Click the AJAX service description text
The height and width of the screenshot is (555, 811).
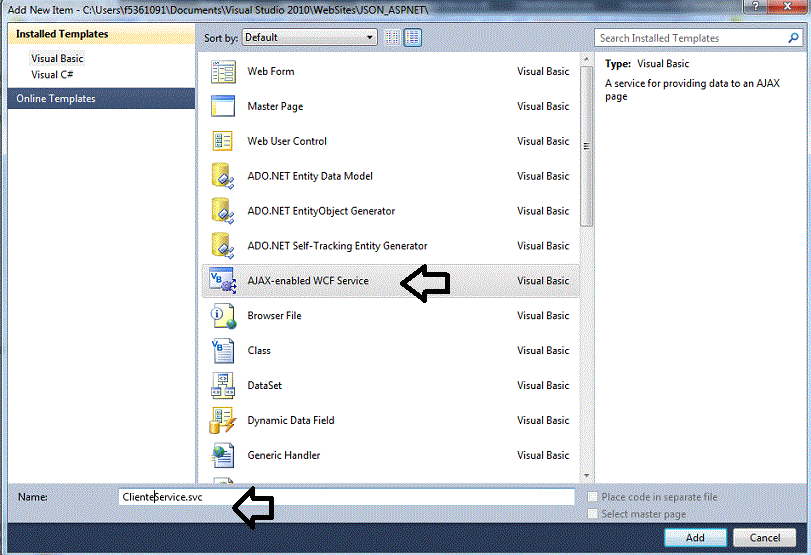tap(692, 89)
